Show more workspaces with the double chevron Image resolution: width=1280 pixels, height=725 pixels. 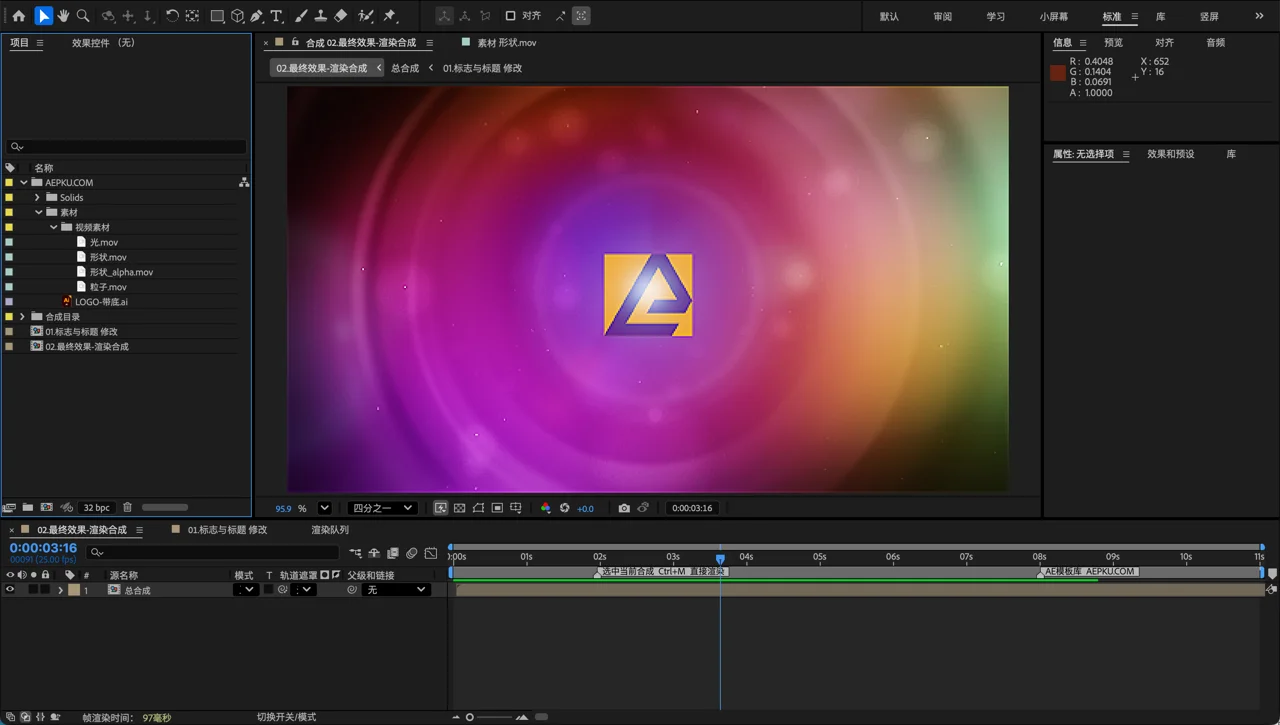click(1259, 16)
